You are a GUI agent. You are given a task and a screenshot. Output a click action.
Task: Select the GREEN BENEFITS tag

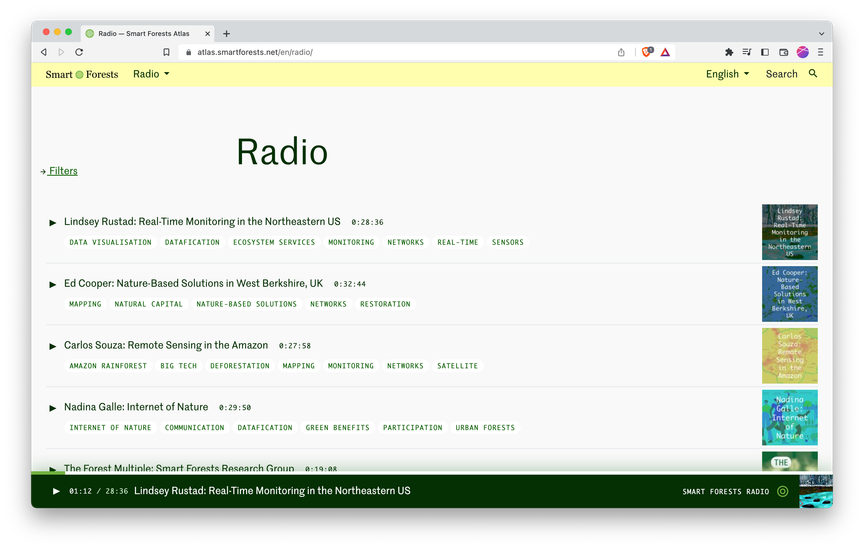pyautogui.click(x=337, y=427)
